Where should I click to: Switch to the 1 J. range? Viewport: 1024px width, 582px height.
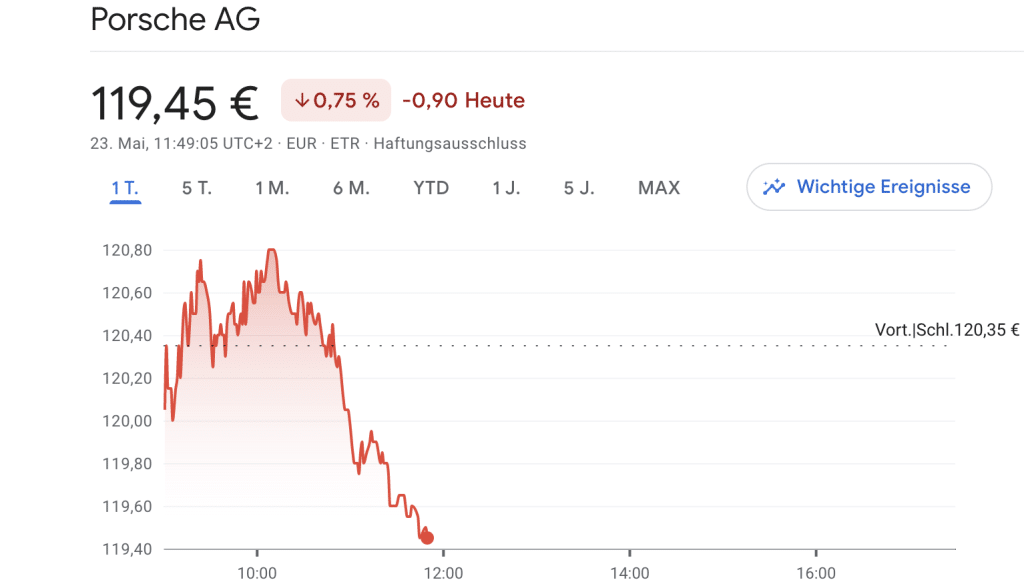tap(506, 188)
